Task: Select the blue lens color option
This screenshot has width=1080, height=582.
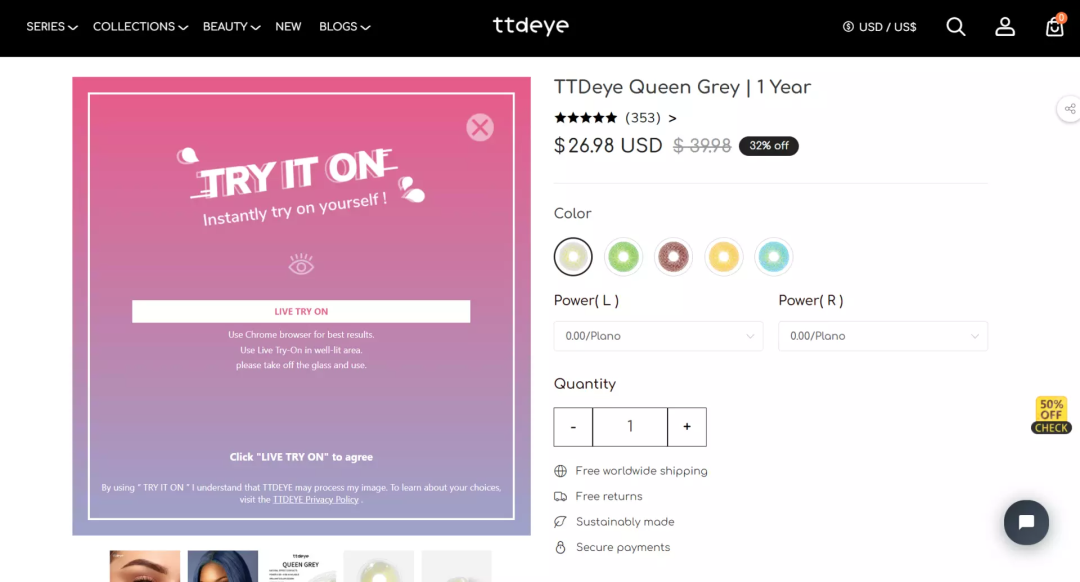Action: [773, 257]
